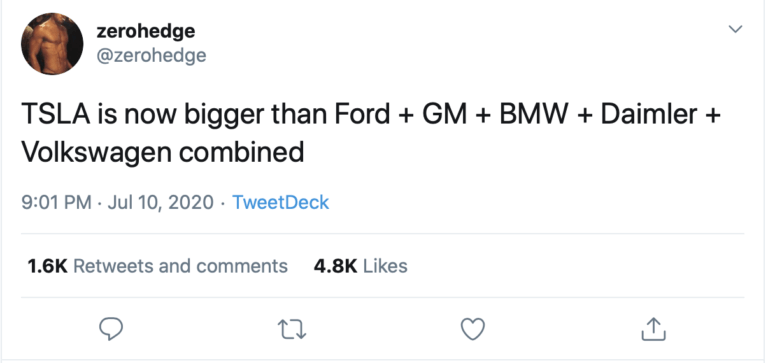The image size is (768, 363).
Task: Click the 9:01 PM timestamp
Action: pos(56,202)
